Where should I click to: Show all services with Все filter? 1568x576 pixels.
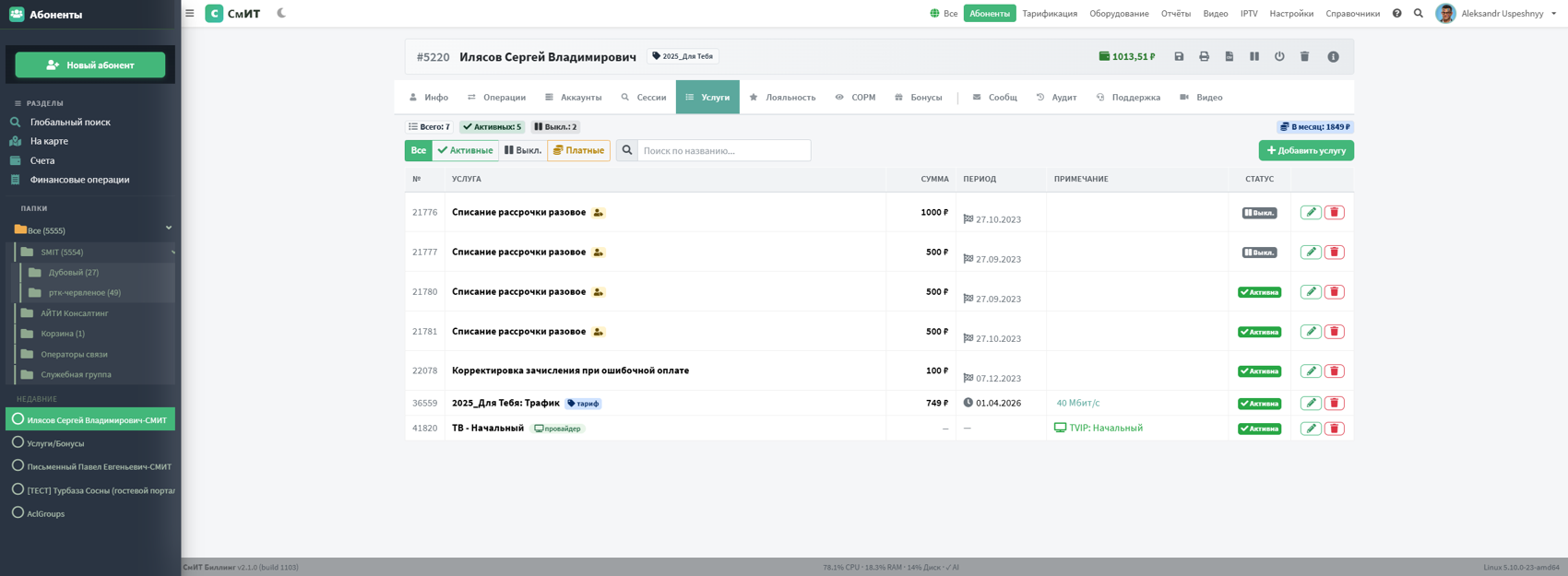click(x=419, y=150)
